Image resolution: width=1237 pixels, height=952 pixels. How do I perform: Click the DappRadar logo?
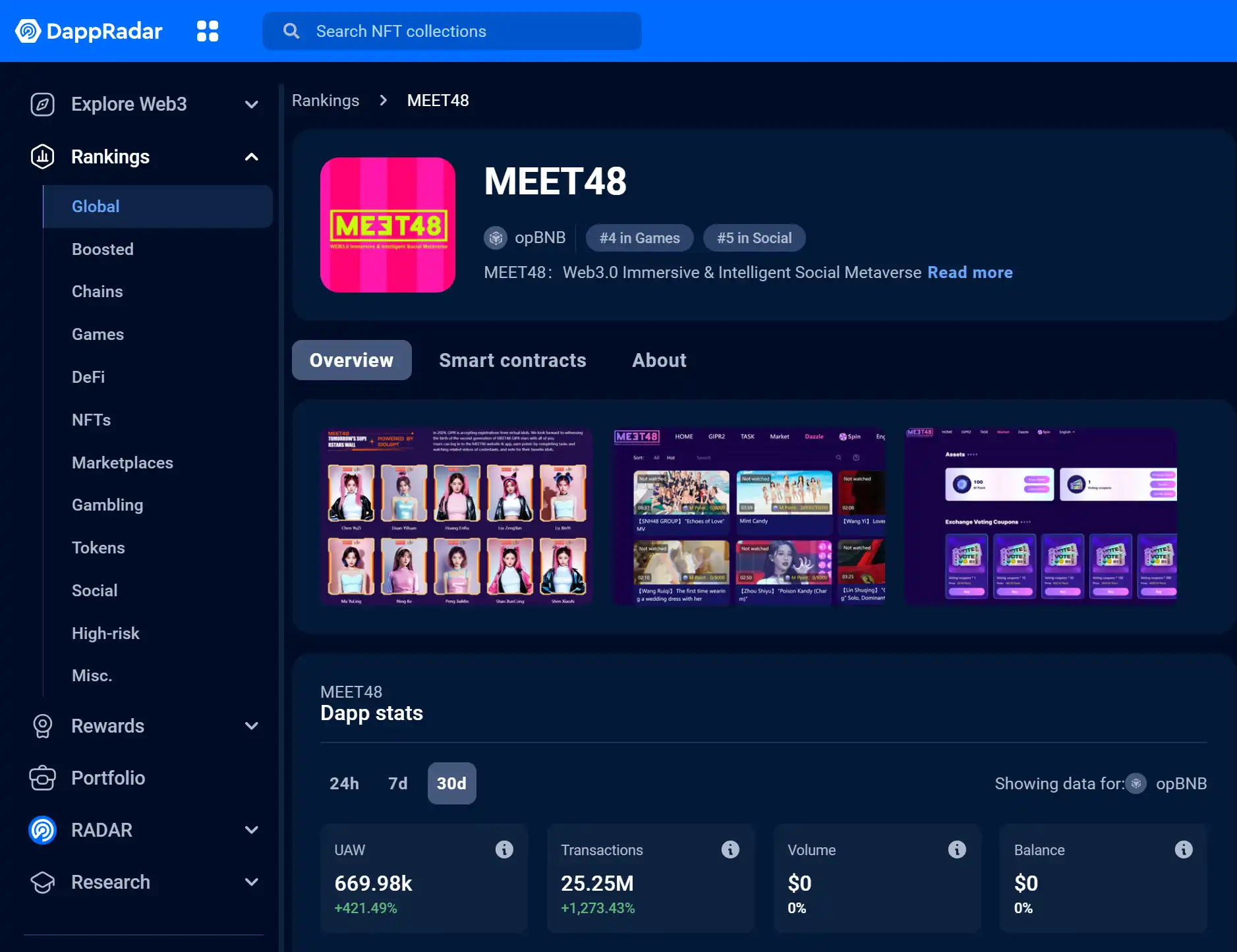point(89,31)
